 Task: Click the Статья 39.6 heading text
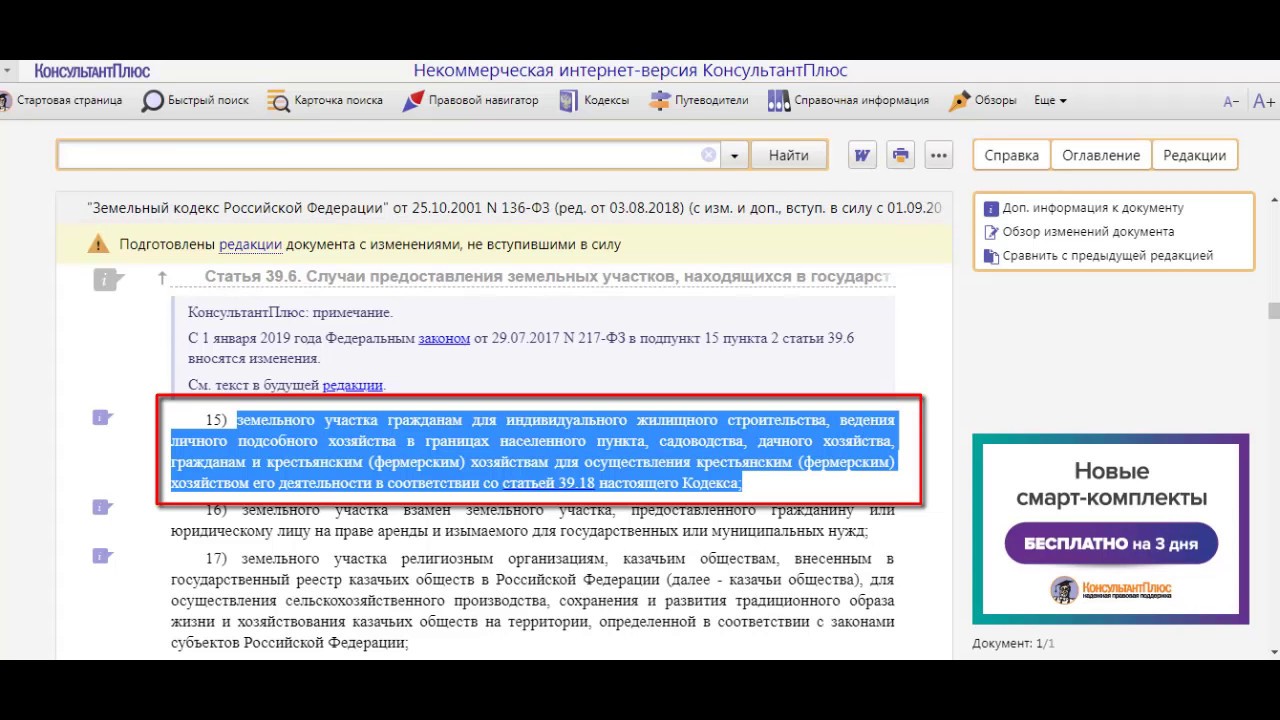coord(547,276)
